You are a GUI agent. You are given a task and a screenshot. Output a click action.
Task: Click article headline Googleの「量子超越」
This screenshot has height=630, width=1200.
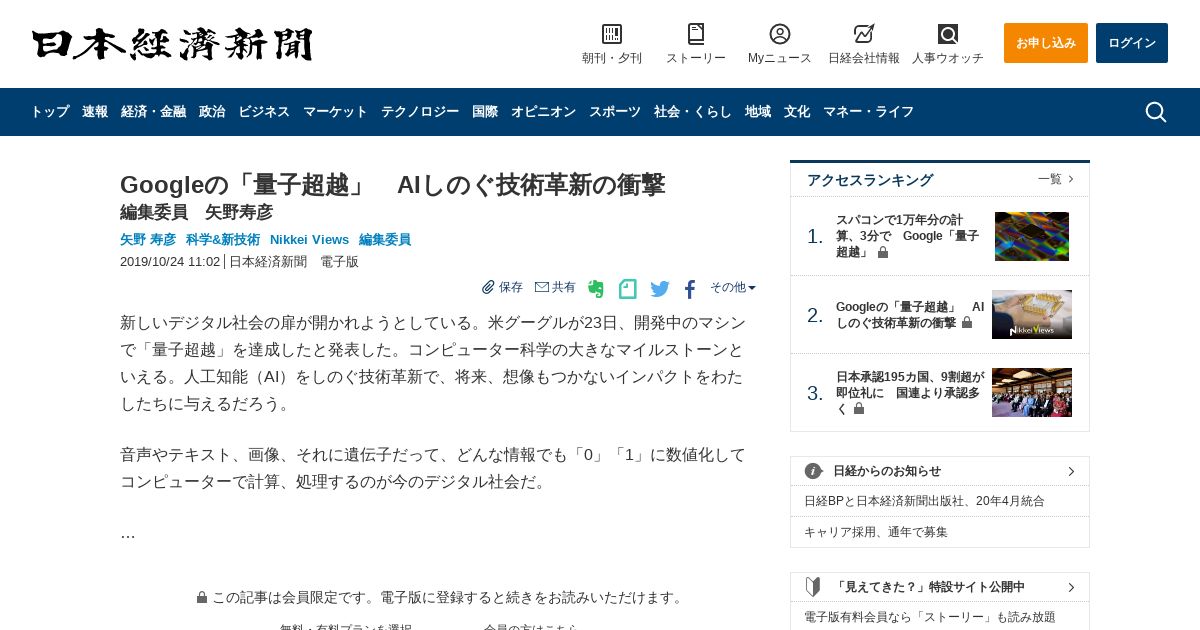[x=392, y=185]
